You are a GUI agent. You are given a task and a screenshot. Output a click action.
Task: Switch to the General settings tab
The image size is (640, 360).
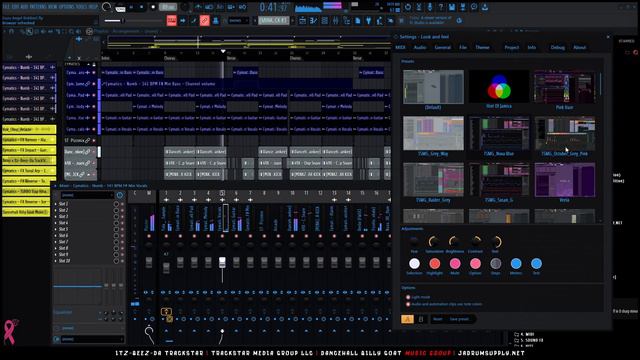(442, 47)
